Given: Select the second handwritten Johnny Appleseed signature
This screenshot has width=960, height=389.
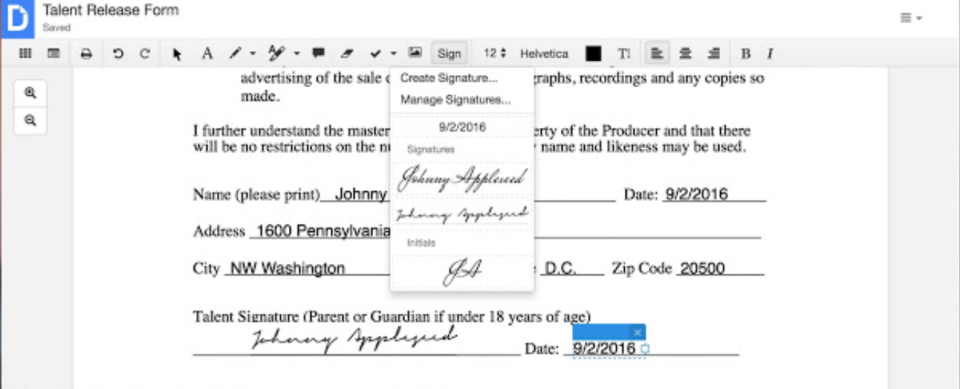Looking at the screenshot, I should pyautogui.click(x=462, y=214).
